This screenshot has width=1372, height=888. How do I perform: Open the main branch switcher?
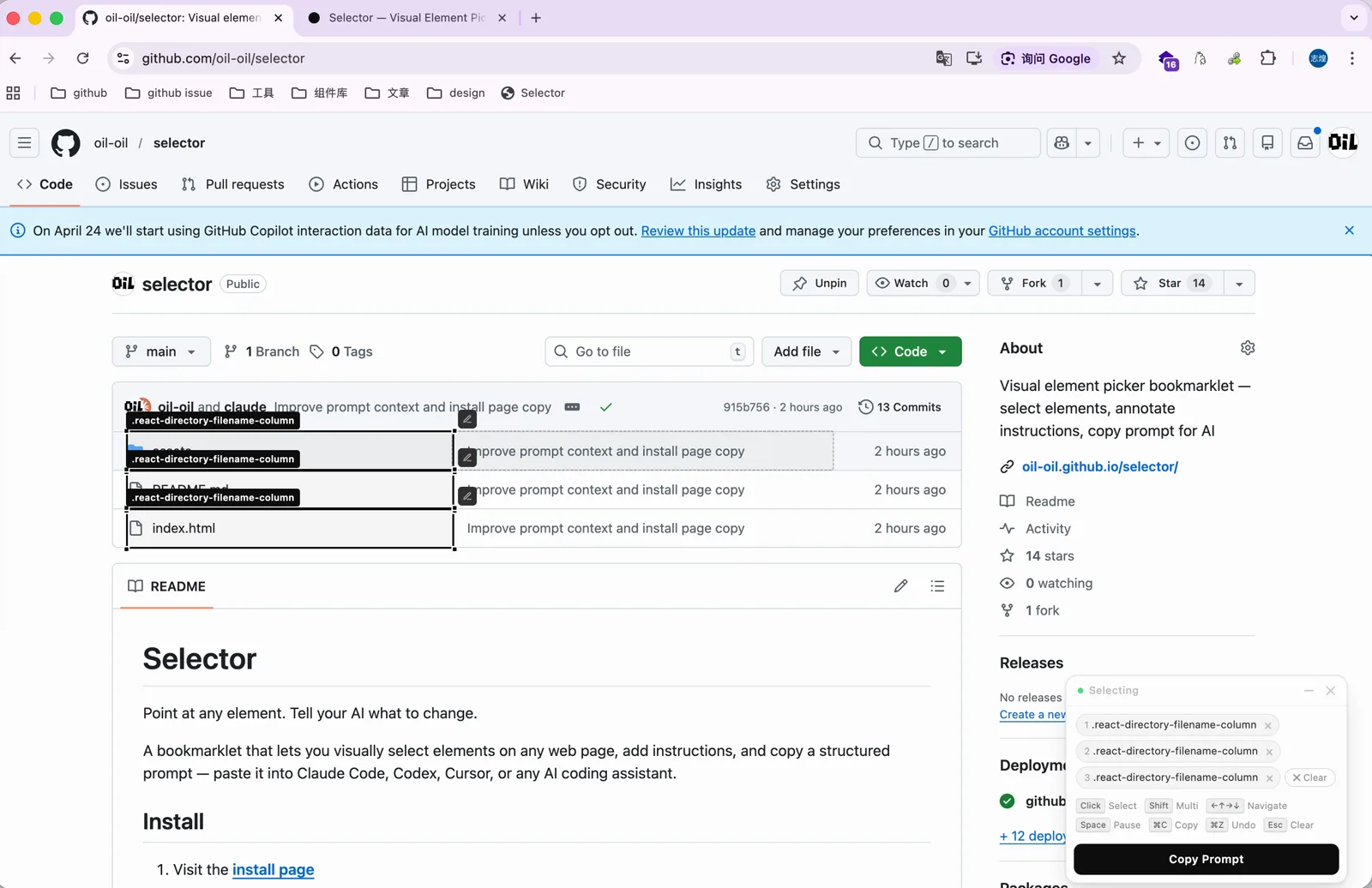(161, 351)
